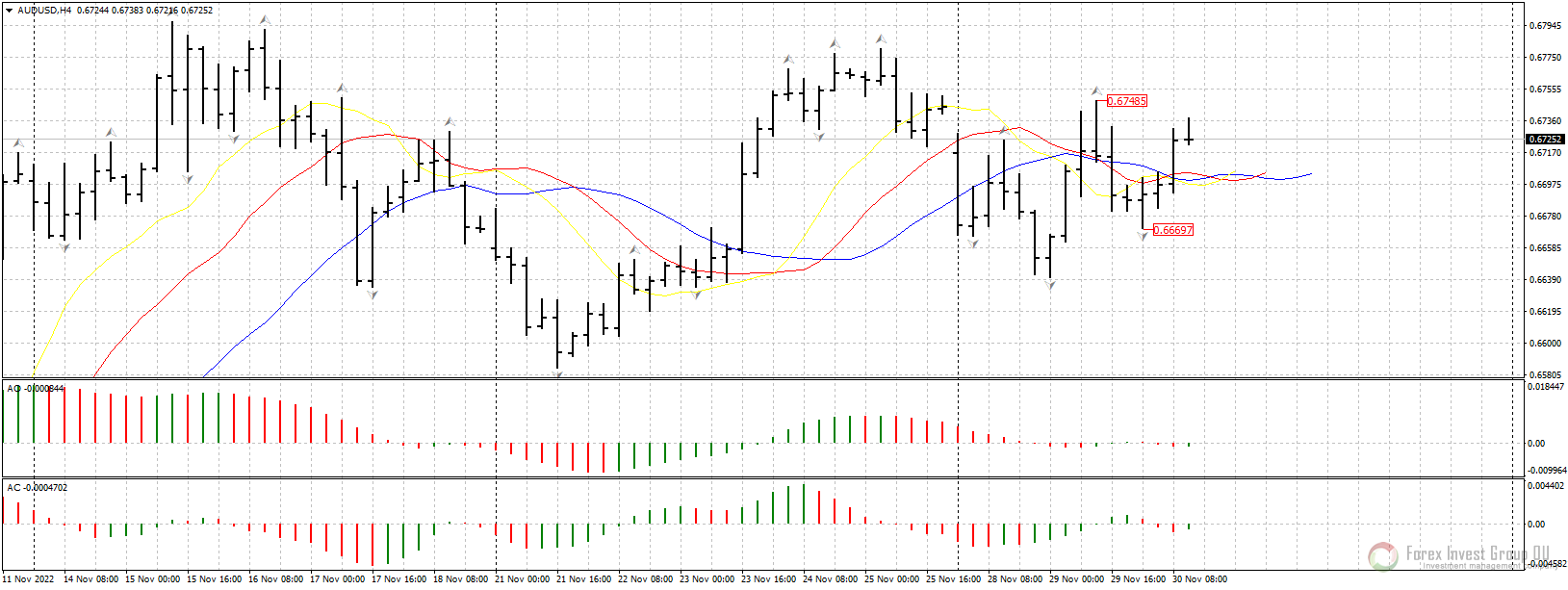Click the 0.67945 price scale label
This screenshot has width=1568, height=590.
1545,26
